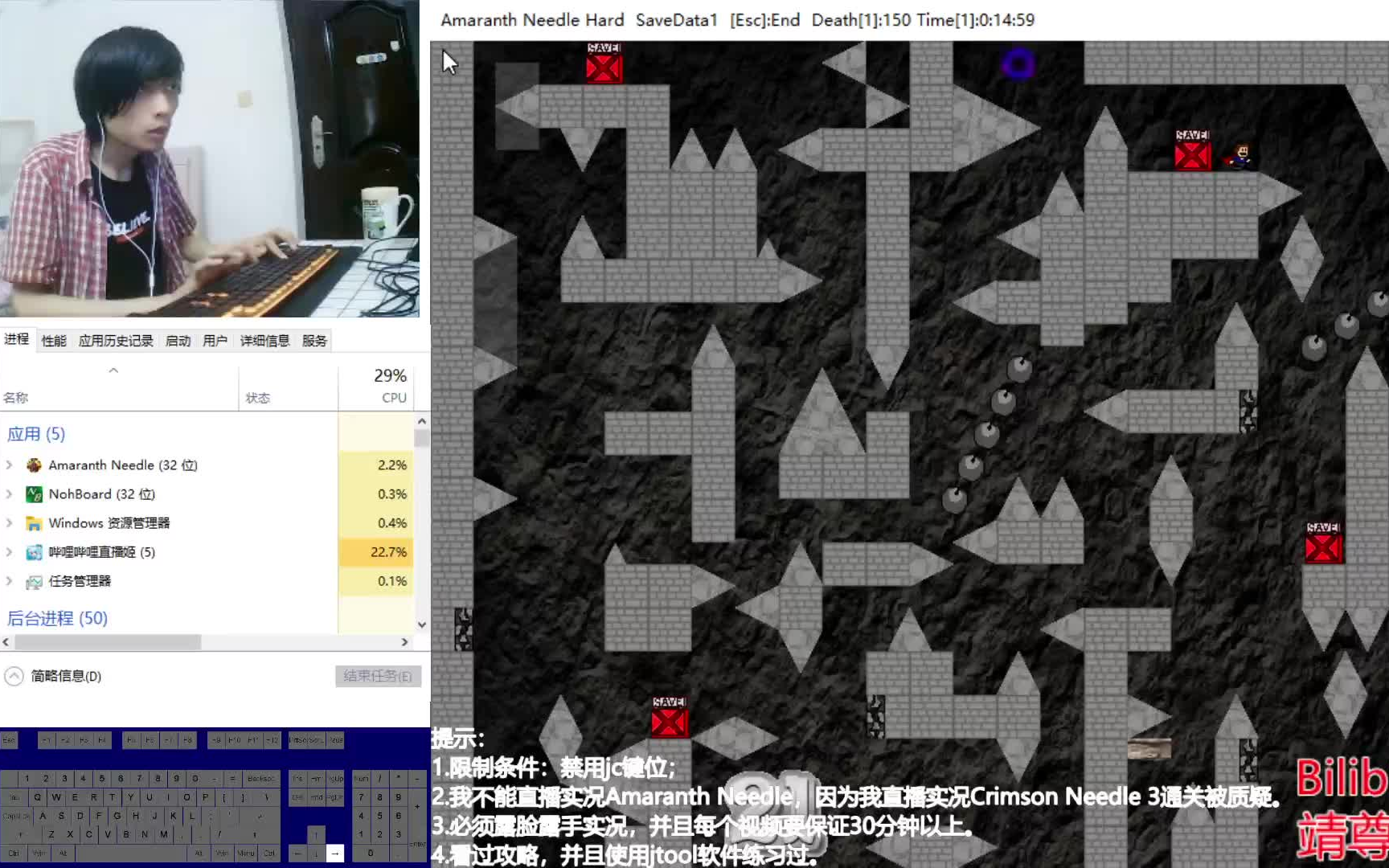The image size is (1389, 868).
Task: Click the up arrow key on NohBoard
Action: [316, 835]
